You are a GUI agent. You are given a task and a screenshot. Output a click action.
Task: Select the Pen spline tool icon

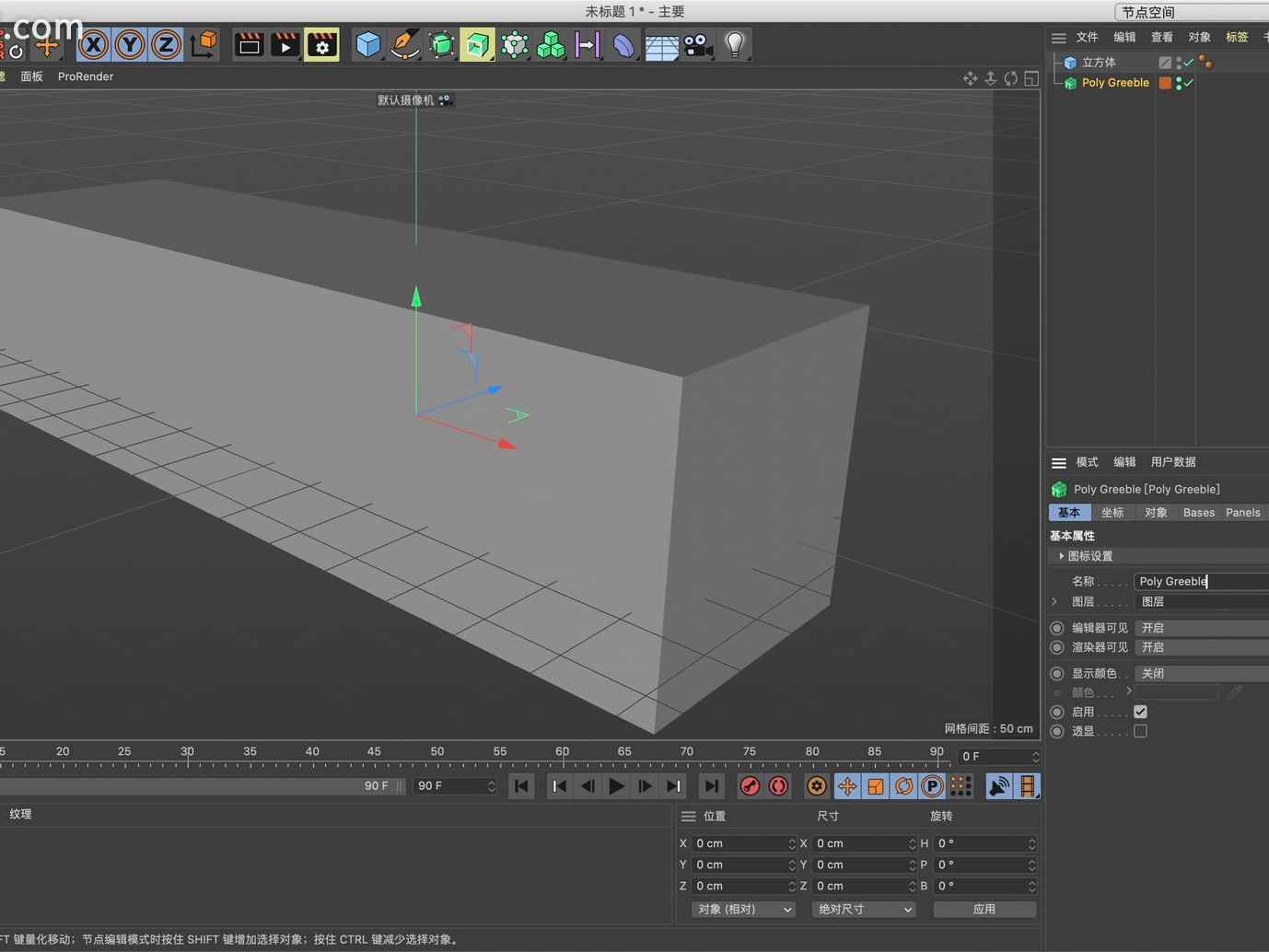(404, 44)
